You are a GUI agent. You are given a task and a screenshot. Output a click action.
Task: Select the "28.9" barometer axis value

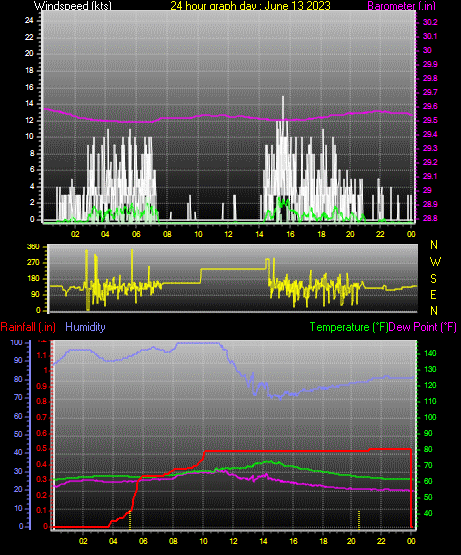click(x=430, y=204)
